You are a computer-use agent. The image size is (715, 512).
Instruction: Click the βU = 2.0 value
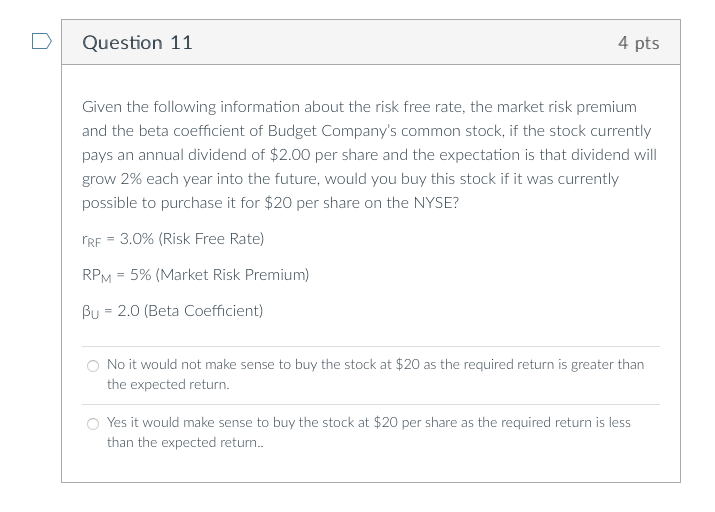(x=111, y=311)
